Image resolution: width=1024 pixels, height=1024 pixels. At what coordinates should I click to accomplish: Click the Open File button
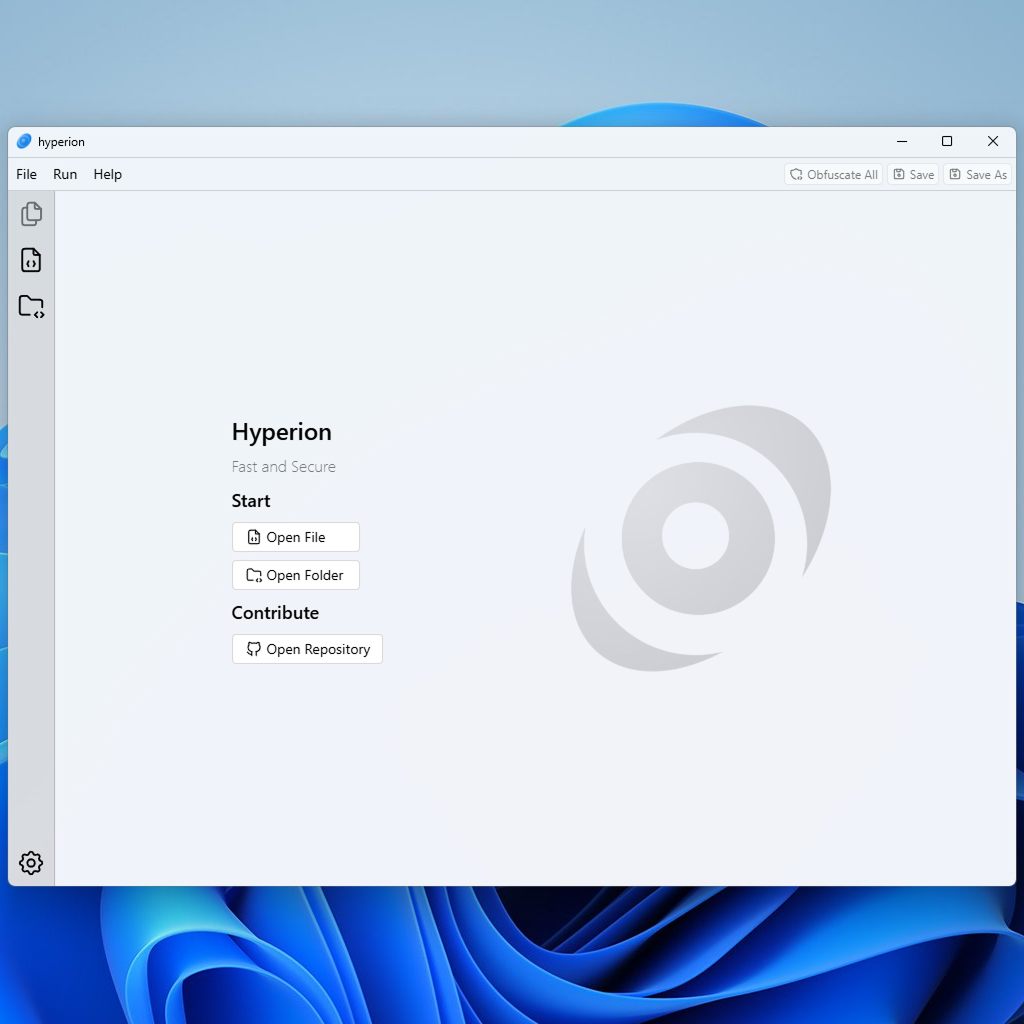coord(295,537)
